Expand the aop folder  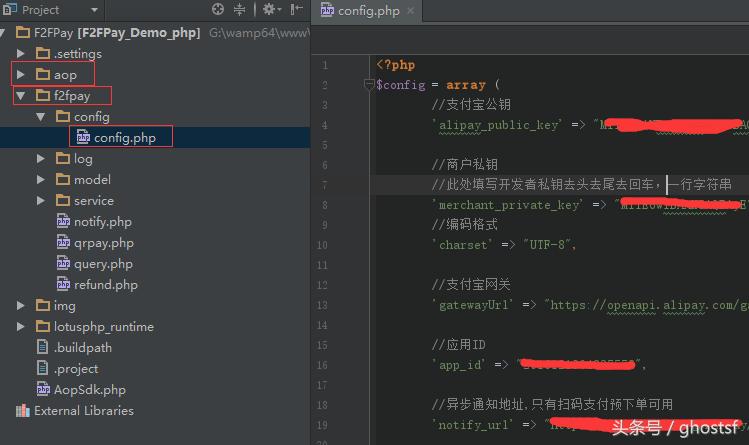click(x=21, y=75)
